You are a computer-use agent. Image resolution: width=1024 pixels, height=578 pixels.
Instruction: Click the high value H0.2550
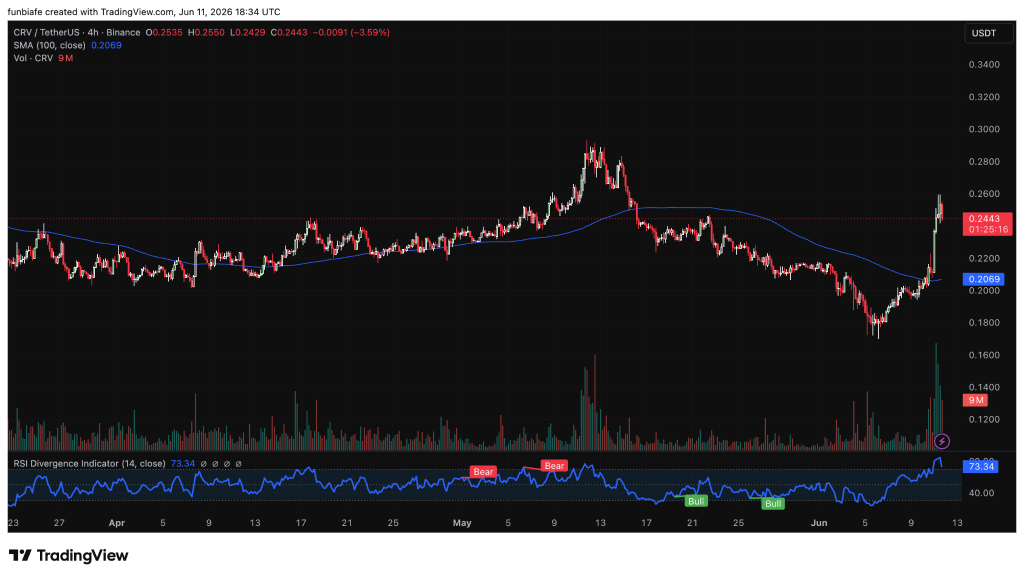206,32
